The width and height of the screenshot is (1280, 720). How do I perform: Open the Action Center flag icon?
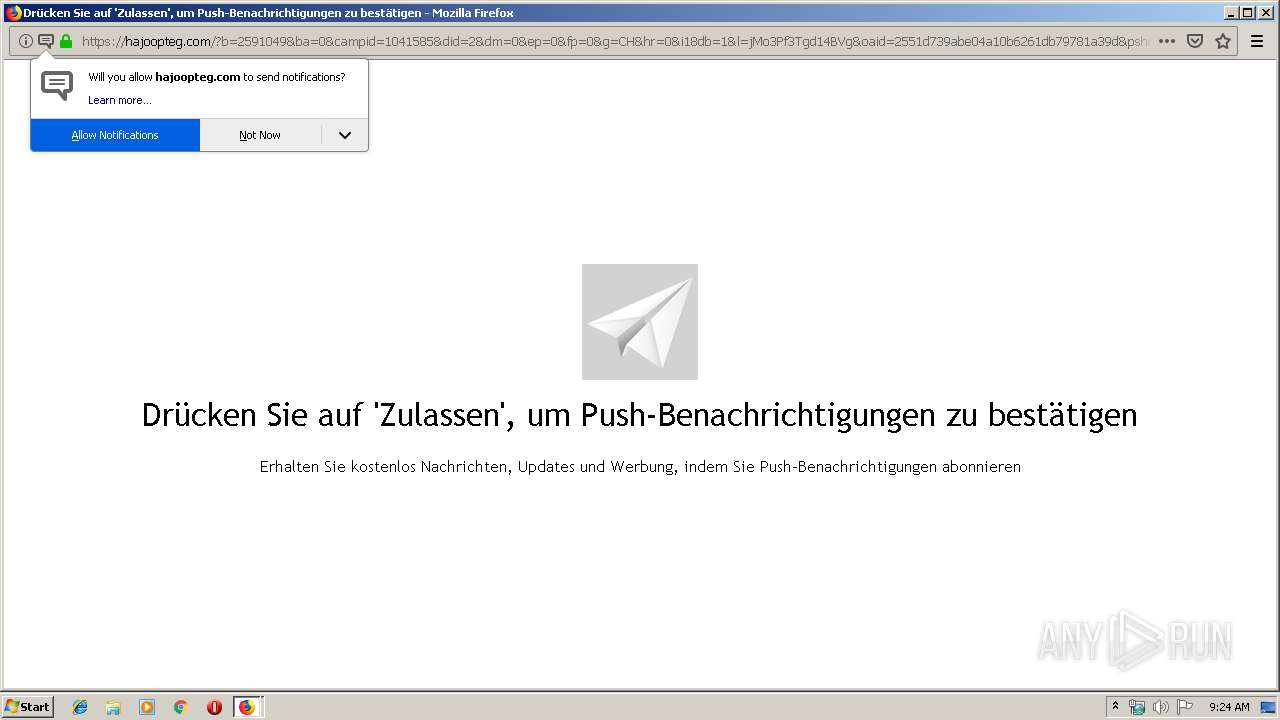coord(1185,707)
